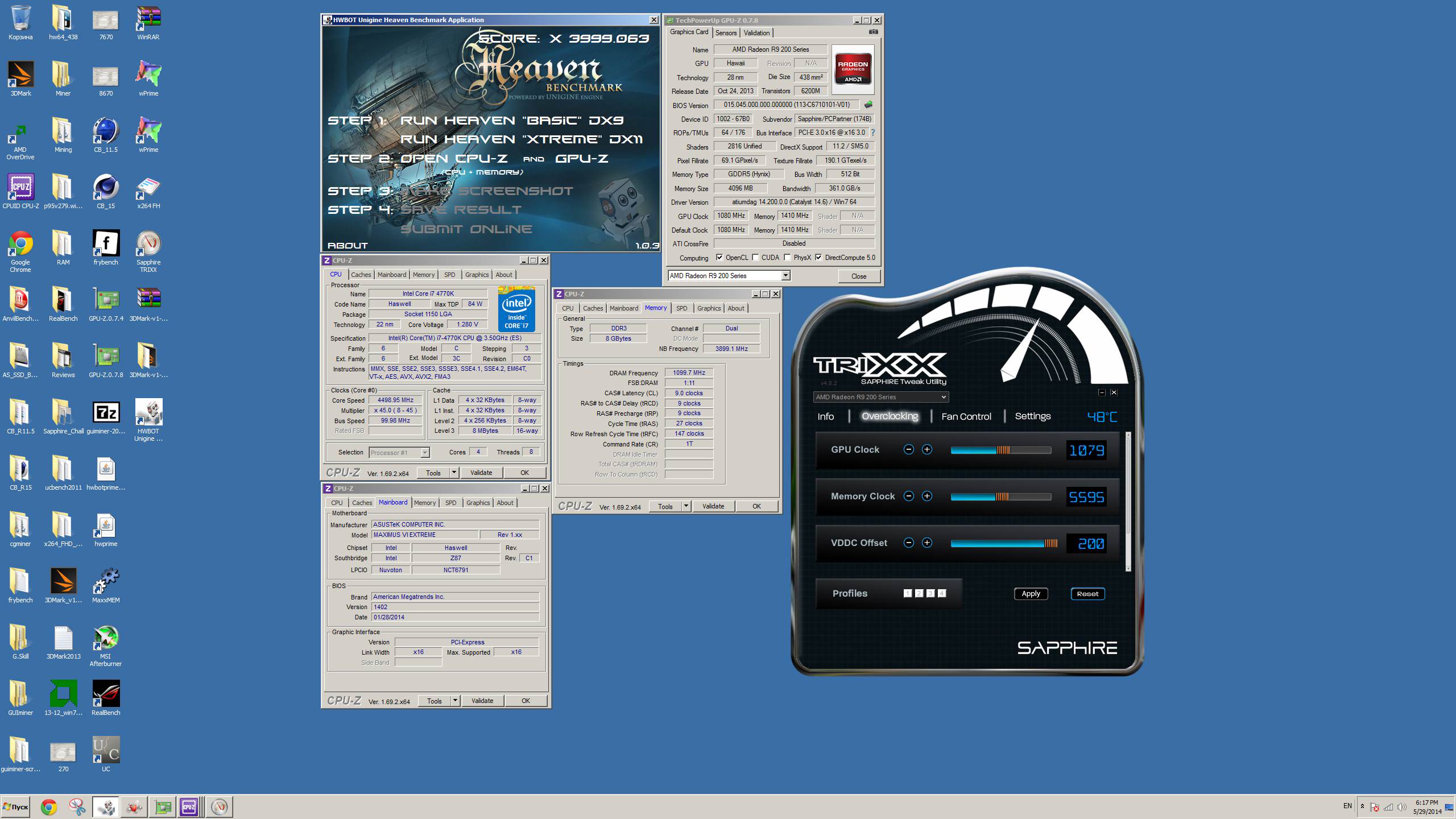Open the GPU-Z graphics card selection dropdown
Screen dimensions: 1456x819
[x=785, y=276]
